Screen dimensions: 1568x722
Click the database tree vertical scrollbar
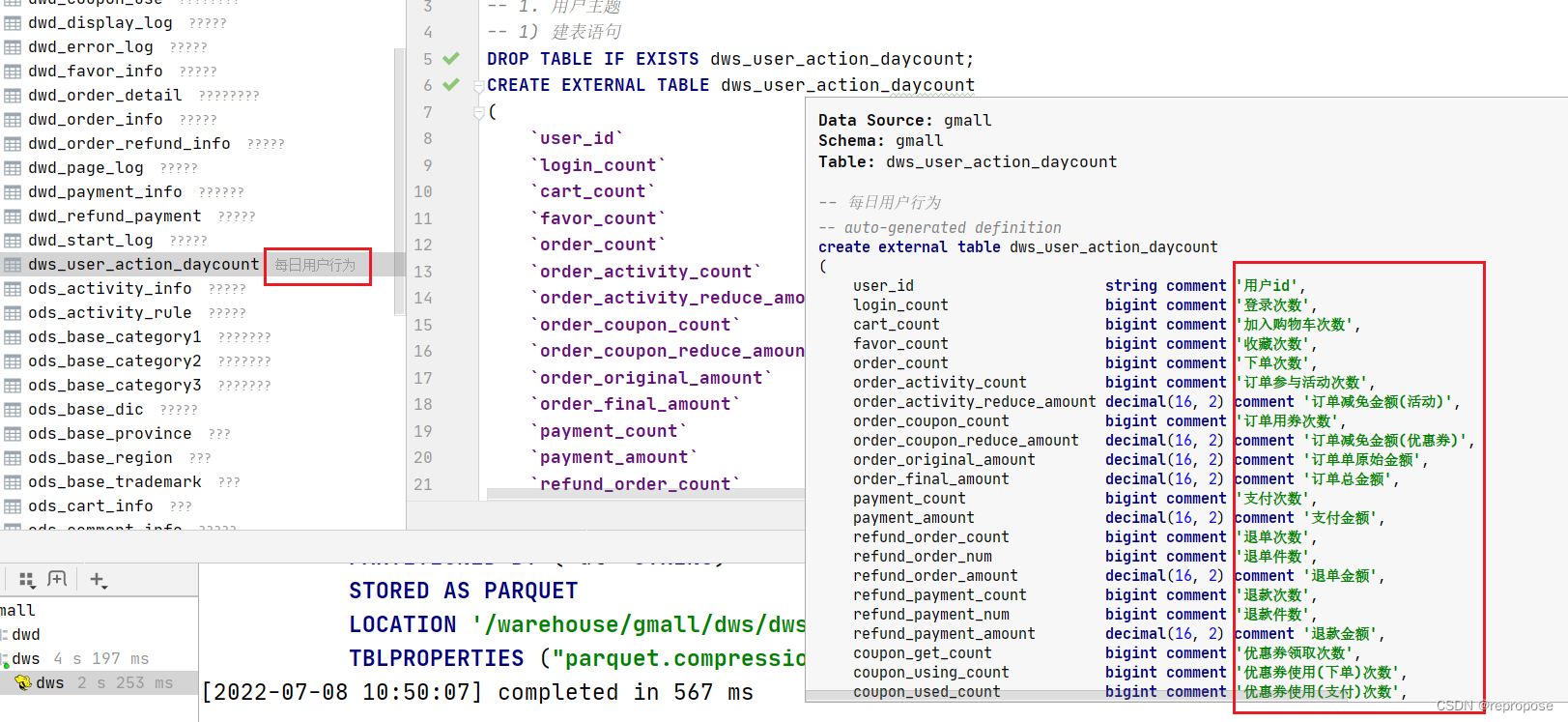(399, 182)
